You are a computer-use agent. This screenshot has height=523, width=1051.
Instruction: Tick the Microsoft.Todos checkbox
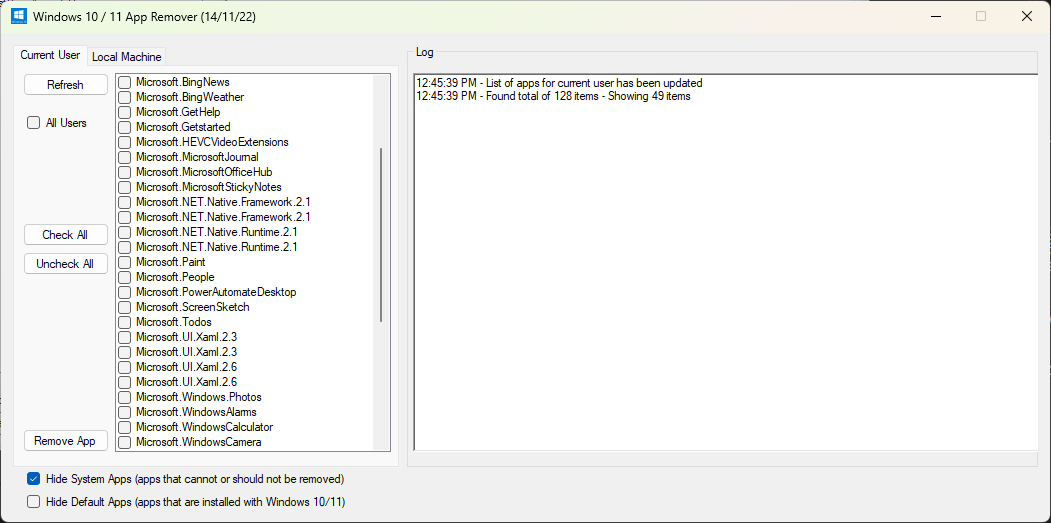tap(125, 322)
